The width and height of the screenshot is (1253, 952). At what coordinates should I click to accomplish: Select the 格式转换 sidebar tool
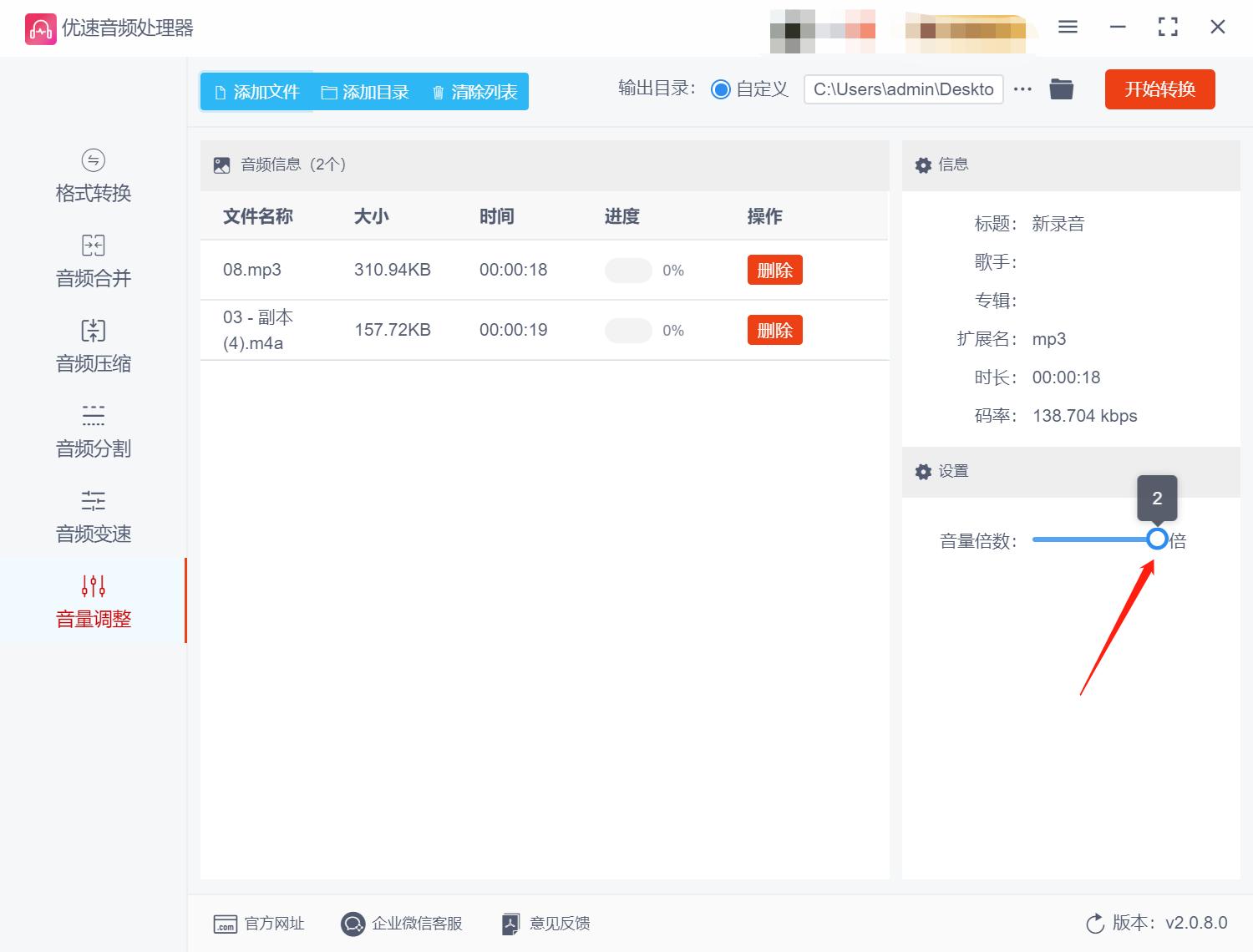[92, 175]
